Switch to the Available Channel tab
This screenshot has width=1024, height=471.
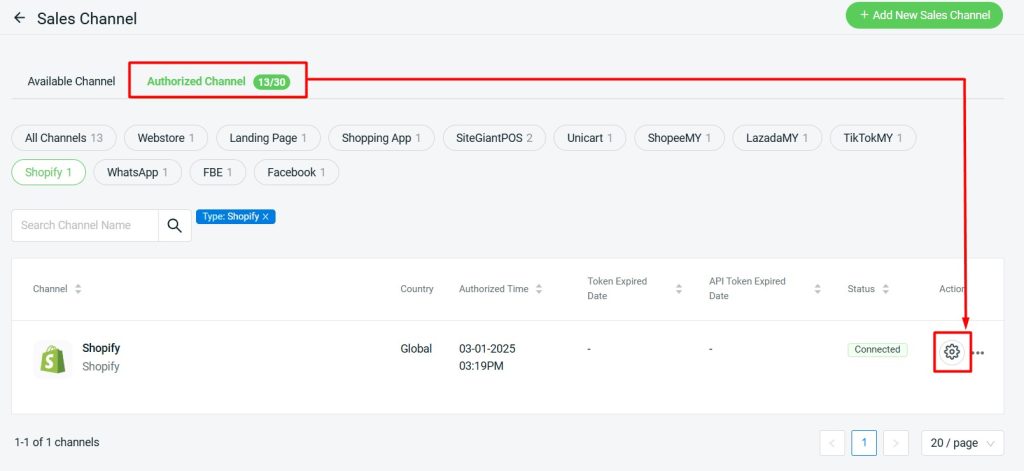(x=71, y=81)
